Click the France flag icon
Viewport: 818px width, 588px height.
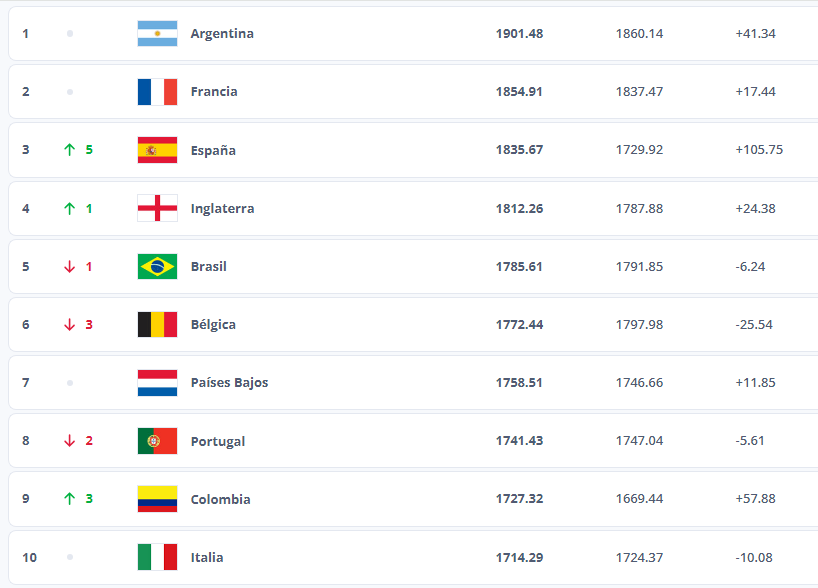click(157, 92)
